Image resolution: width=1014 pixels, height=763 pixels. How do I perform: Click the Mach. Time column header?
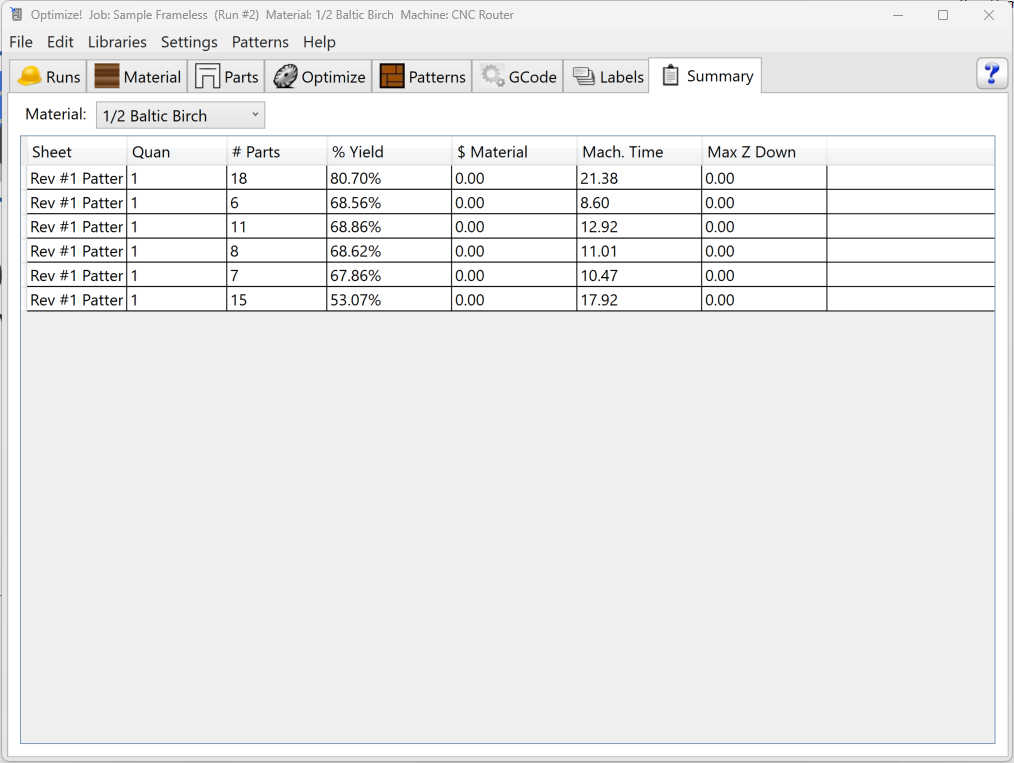[638, 152]
